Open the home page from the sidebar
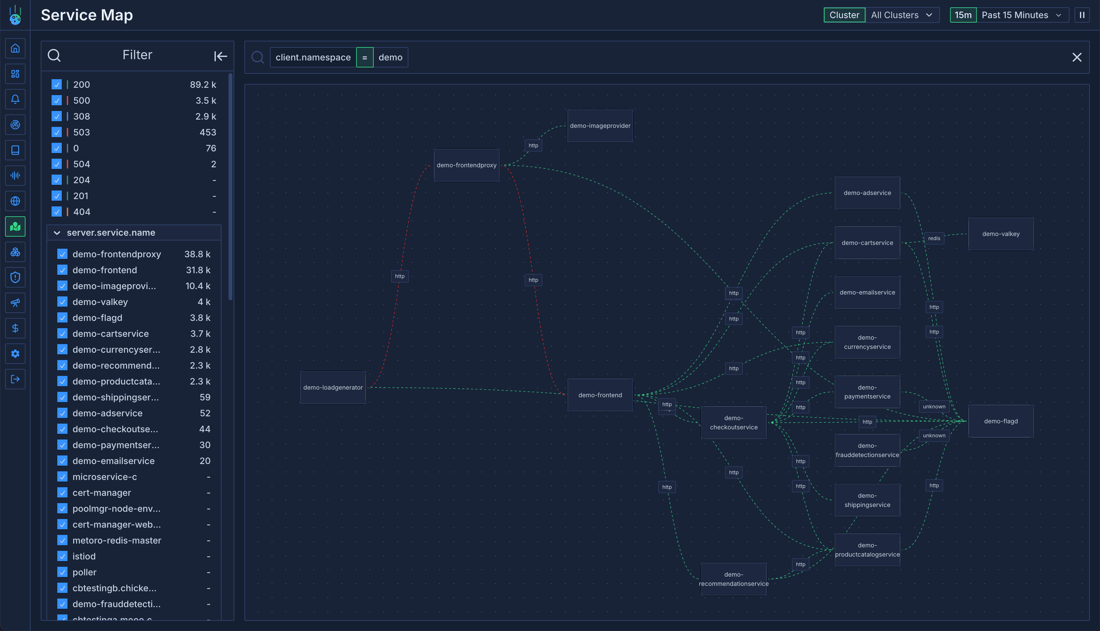This screenshot has height=631, width=1100. point(15,48)
